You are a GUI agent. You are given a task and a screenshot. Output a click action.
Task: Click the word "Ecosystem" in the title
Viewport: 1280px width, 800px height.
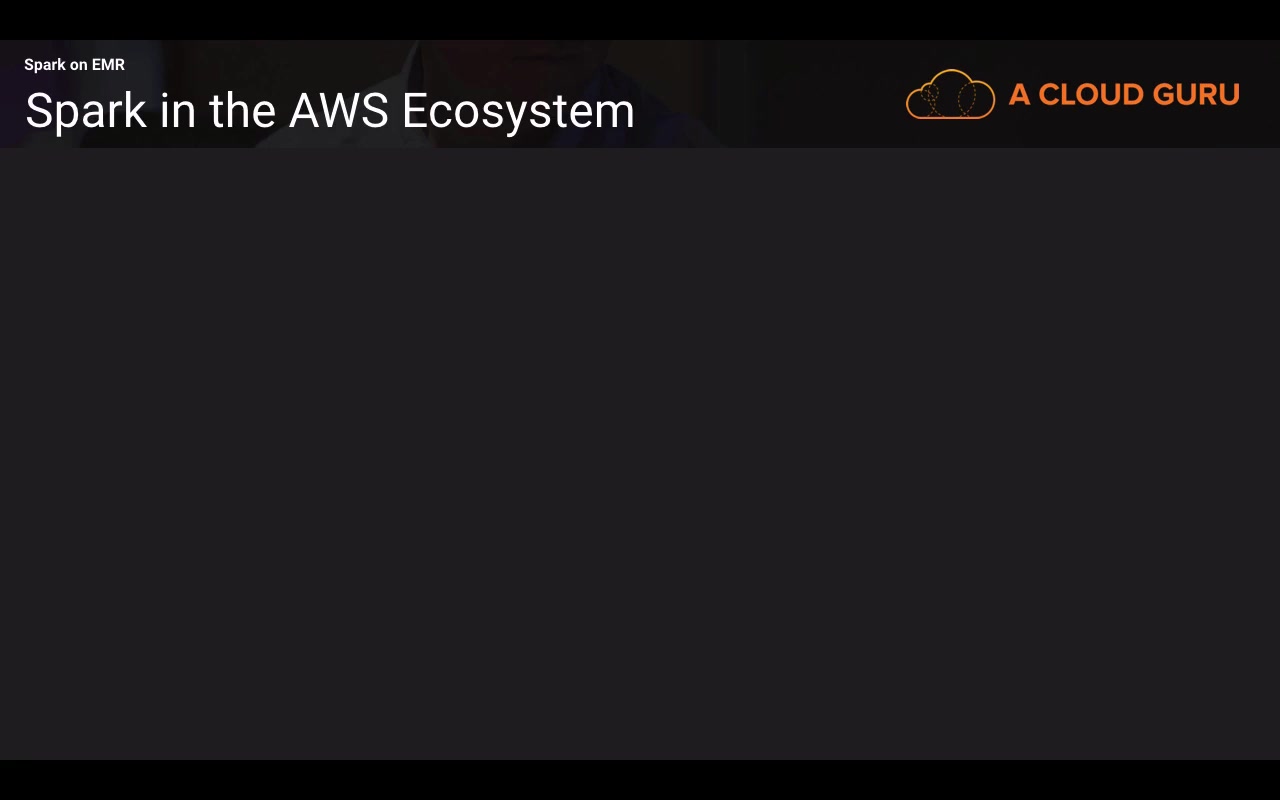(518, 111)
